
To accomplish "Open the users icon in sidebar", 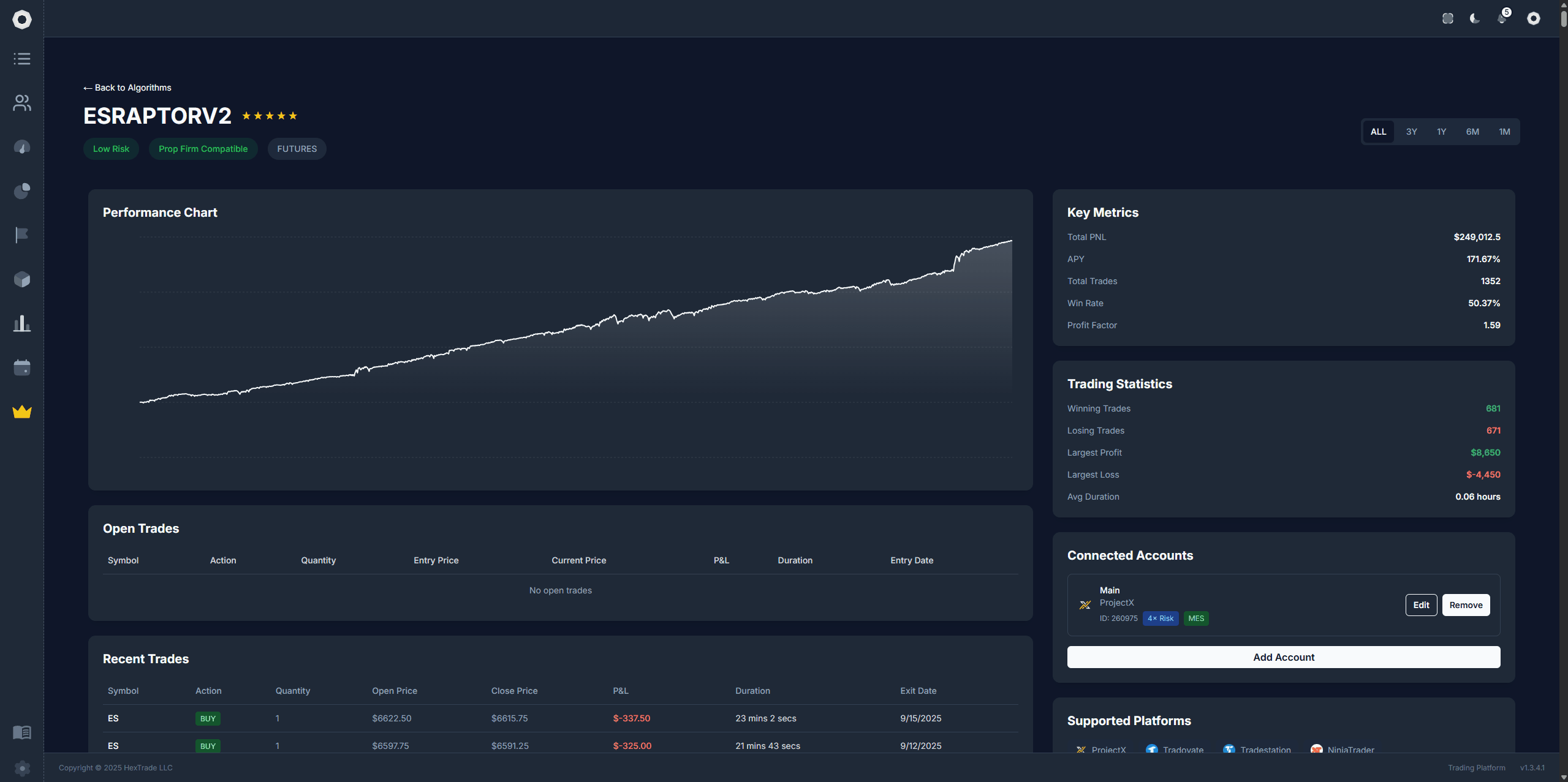I will 22,103.
